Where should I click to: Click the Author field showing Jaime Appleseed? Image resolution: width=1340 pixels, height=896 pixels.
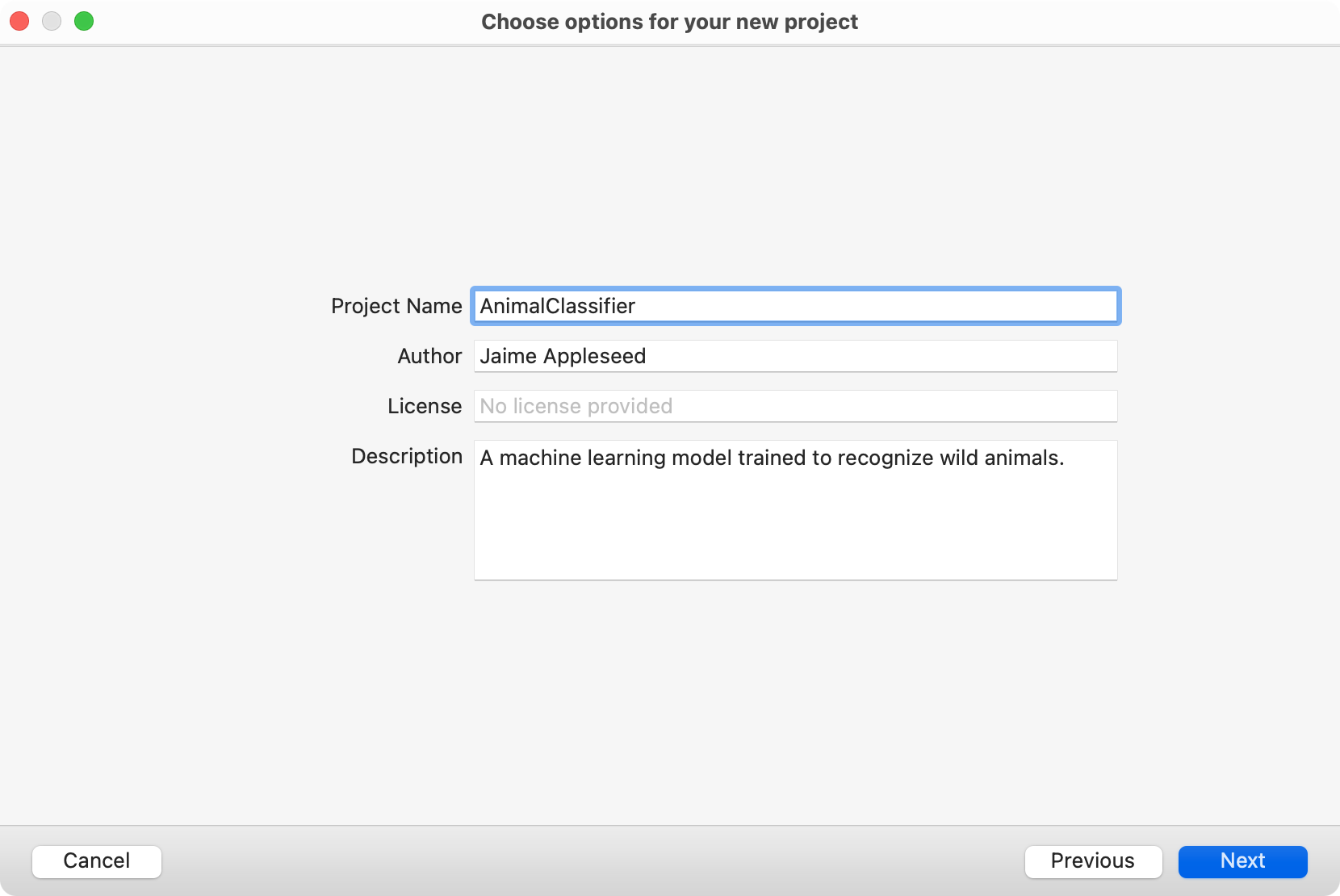795,356
